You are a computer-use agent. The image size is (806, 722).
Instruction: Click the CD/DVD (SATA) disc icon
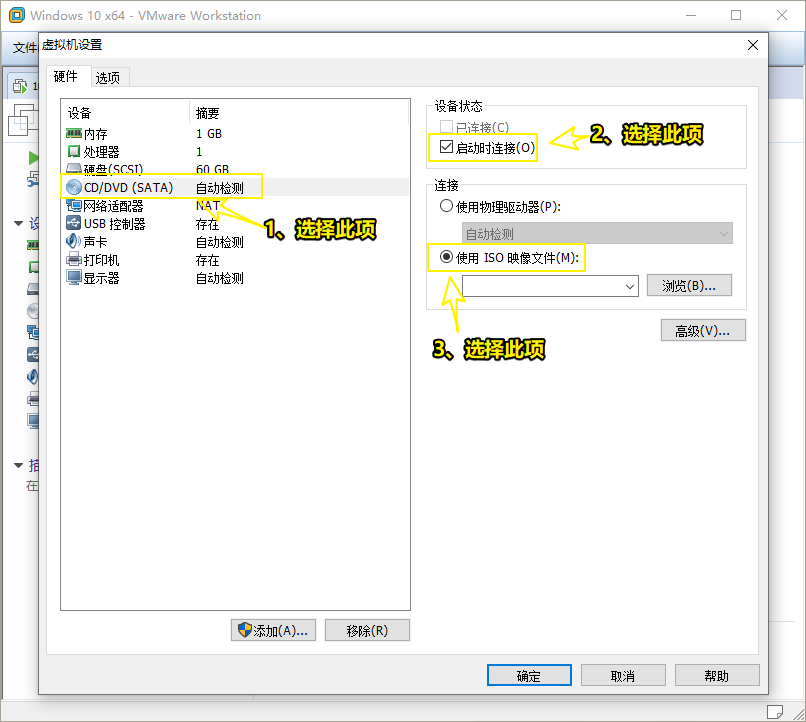[74, 188]
